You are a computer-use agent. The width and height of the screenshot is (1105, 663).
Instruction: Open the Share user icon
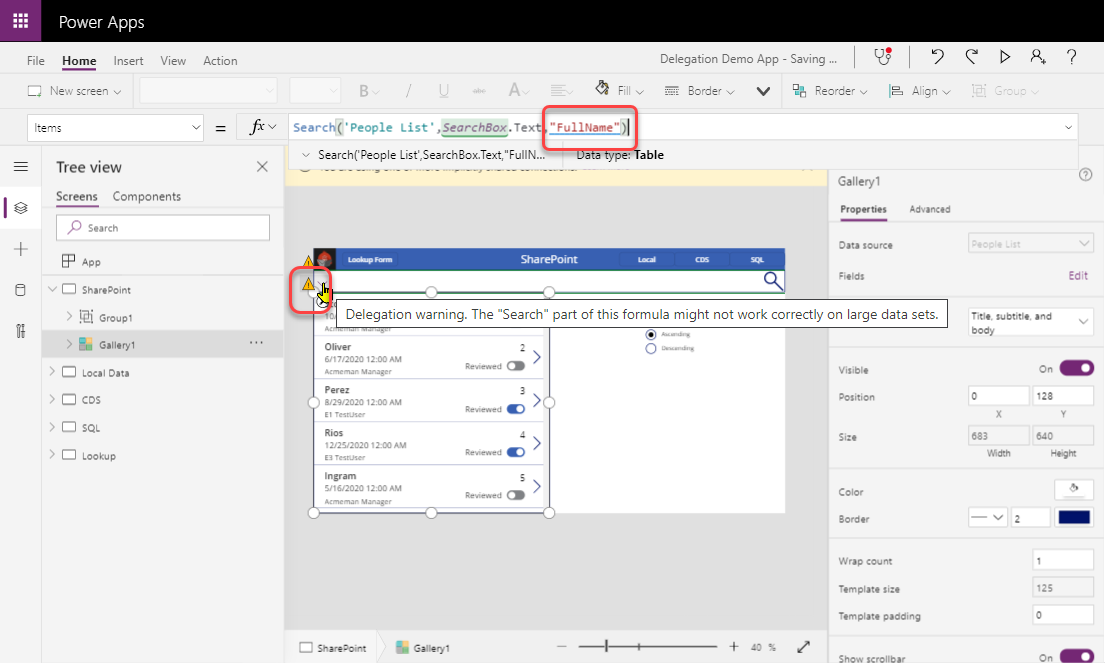click(x=1038, y=57)
